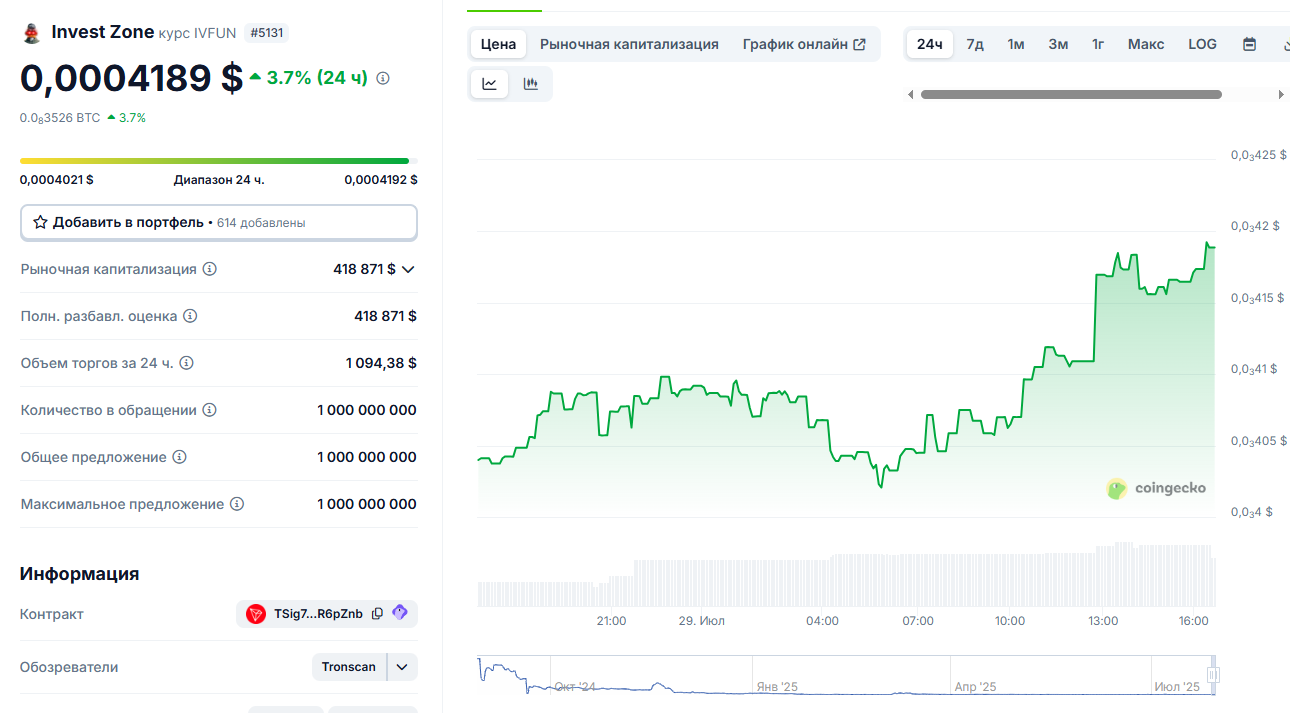Click the #5131 rank badge
Image resolution: width=1309 pixels, height=713 pixels.
[267, 33]
